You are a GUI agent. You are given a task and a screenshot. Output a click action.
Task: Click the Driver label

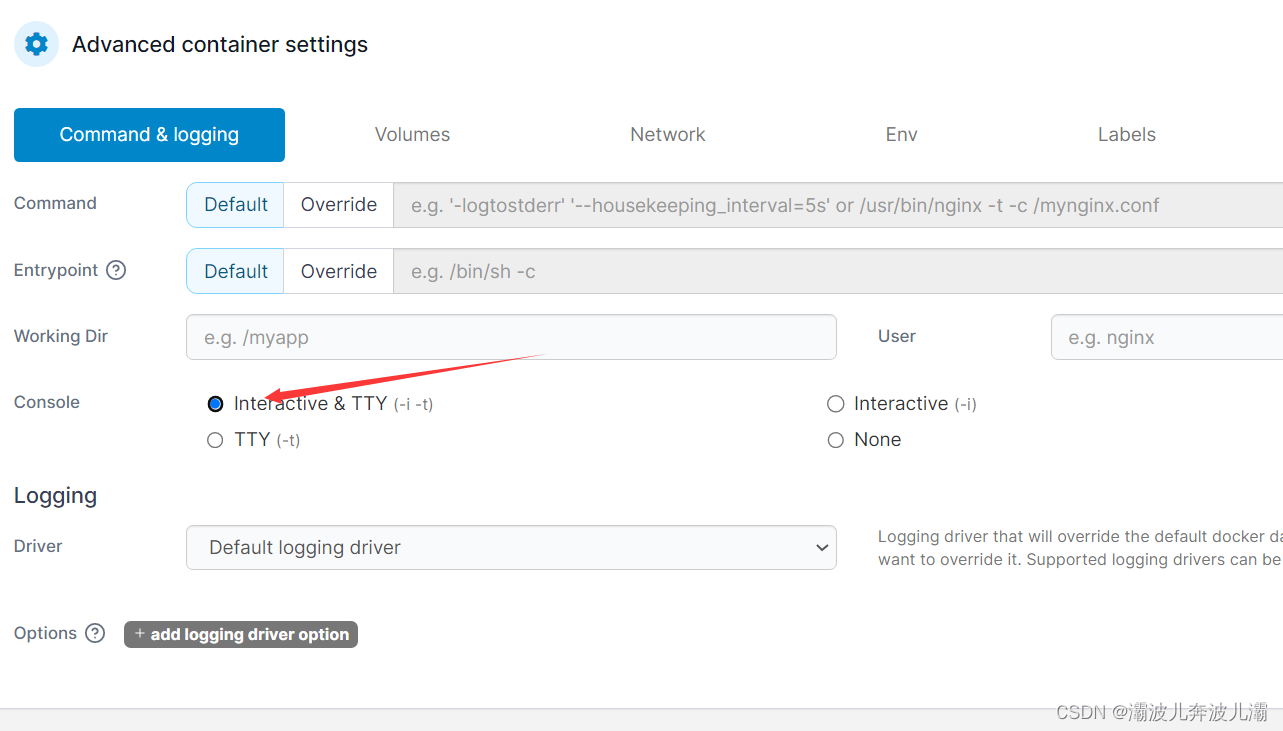pos(38,546)
